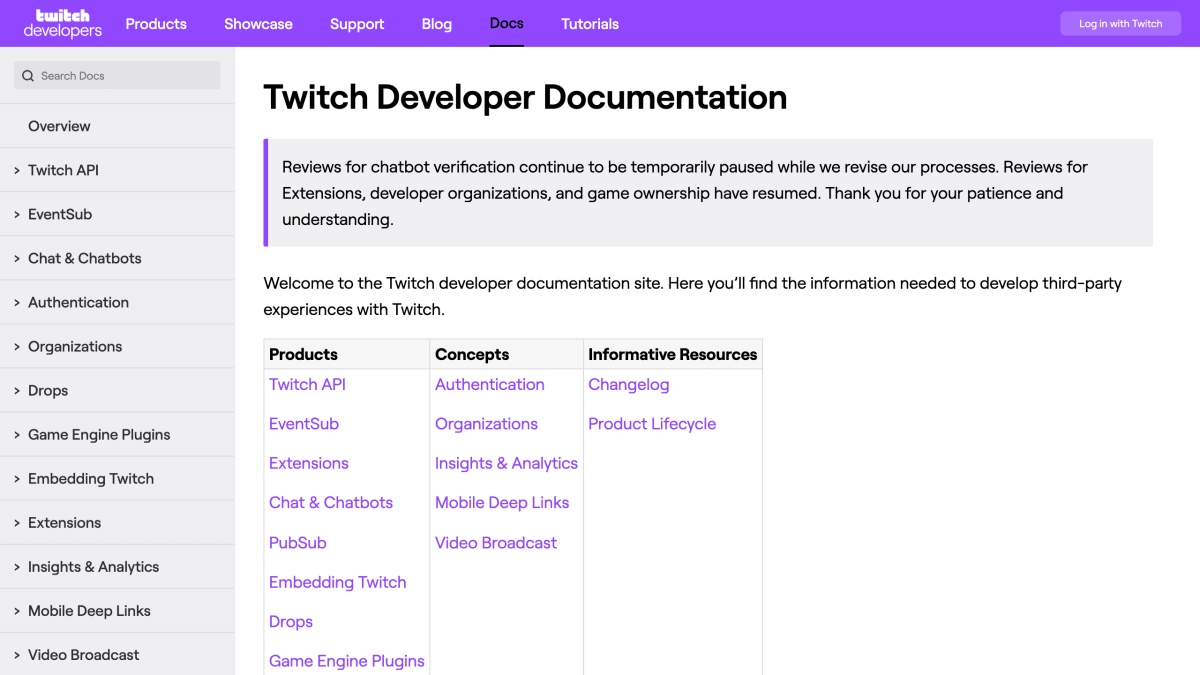This screenshot has width=1200, height=675.
Task: Expand the Twitch API chevron in sidebar
Action: tap(17, 170)
